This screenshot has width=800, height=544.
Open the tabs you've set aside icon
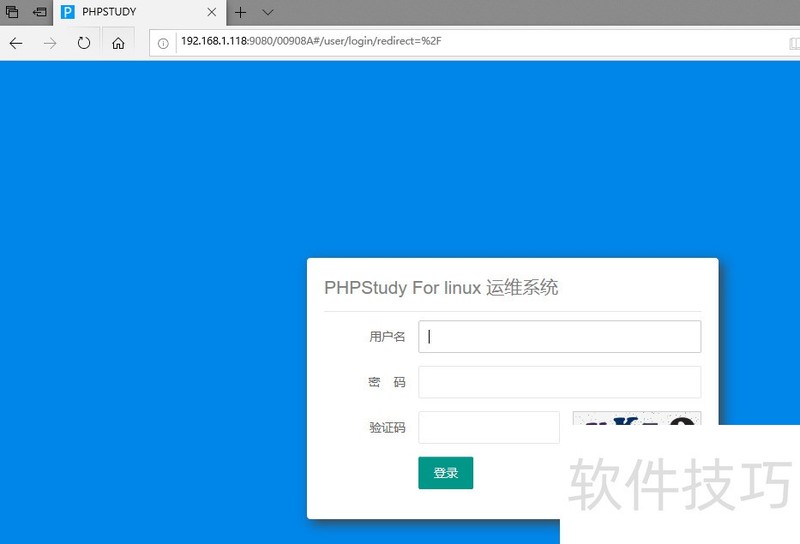[12, 12]
